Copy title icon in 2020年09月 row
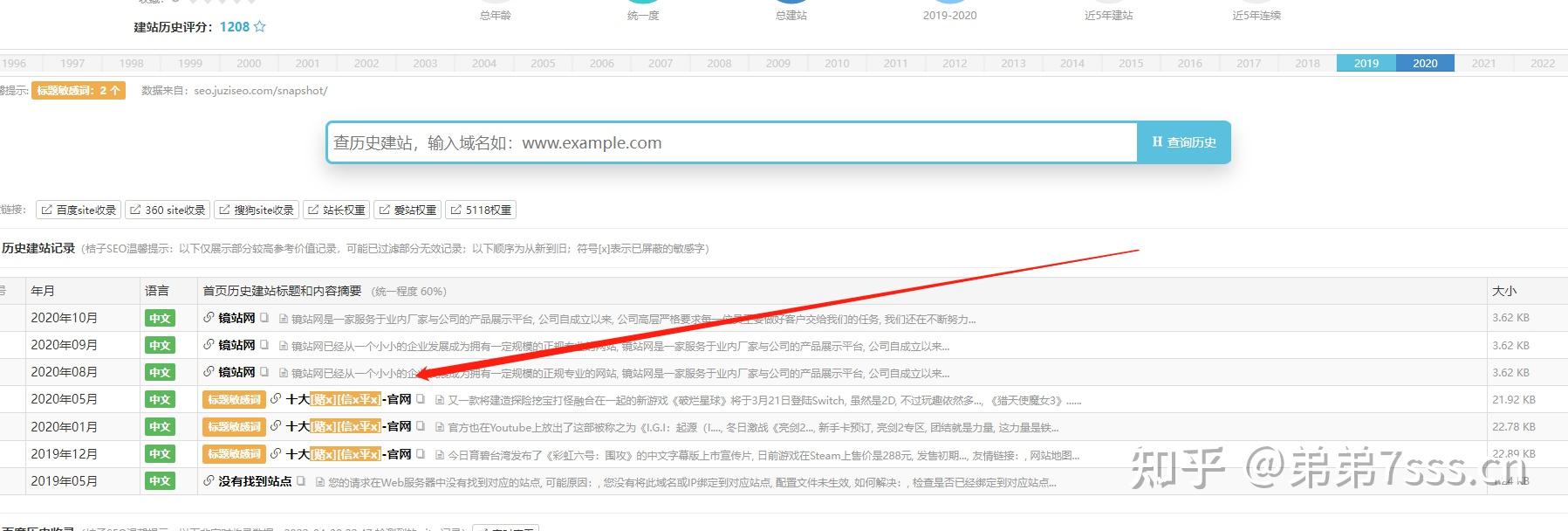This screenshot has width=1568, height=531. (264, 345)
